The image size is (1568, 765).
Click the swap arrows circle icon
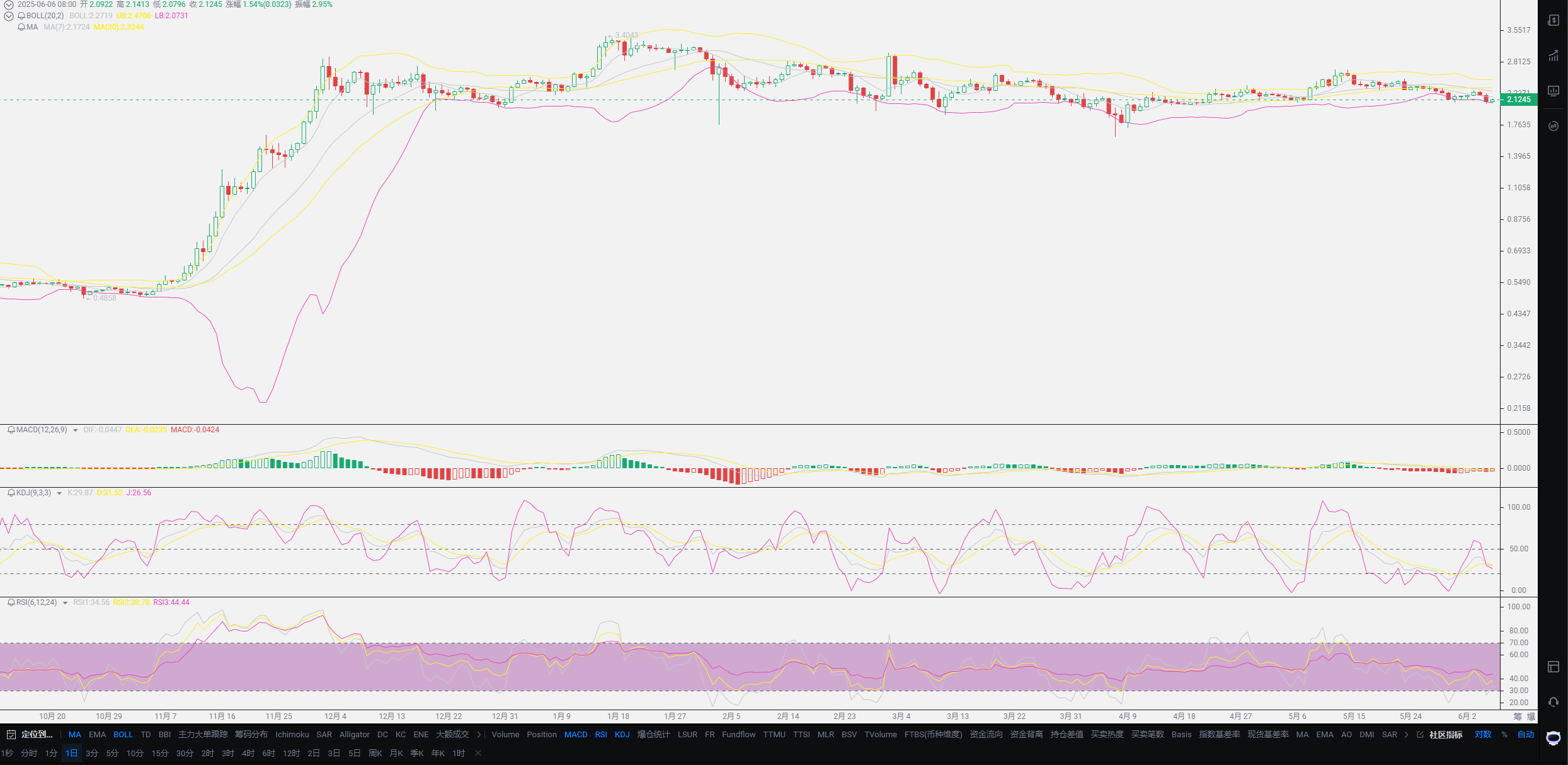(1553, 126)
